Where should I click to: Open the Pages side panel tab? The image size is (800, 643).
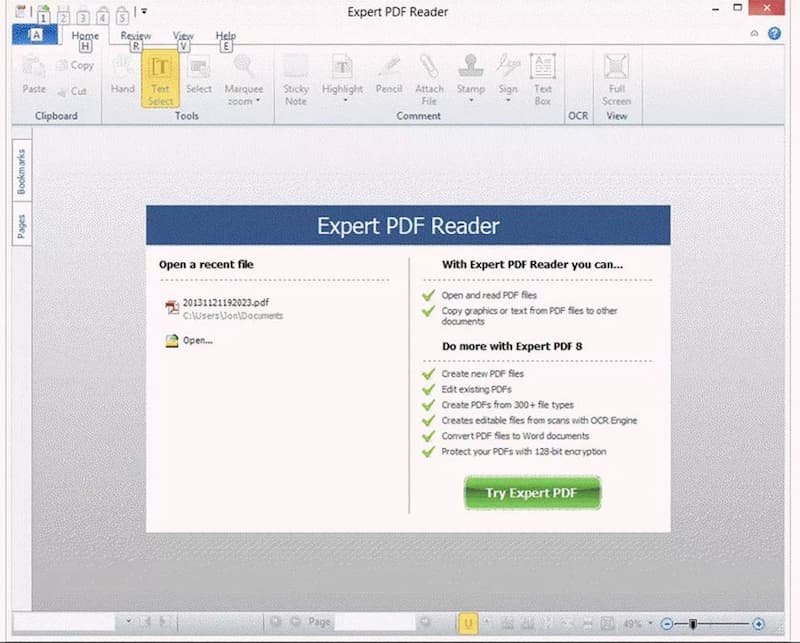21,226
